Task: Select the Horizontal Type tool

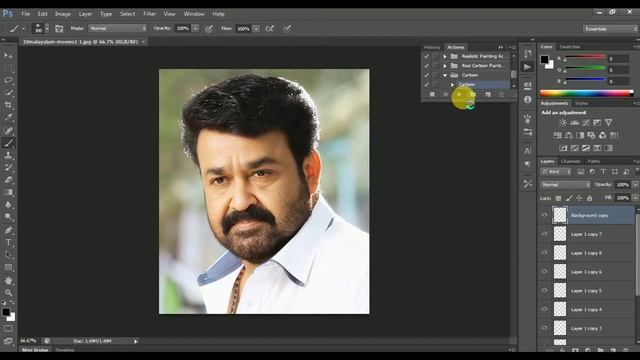Action: (x=8, y=242)
